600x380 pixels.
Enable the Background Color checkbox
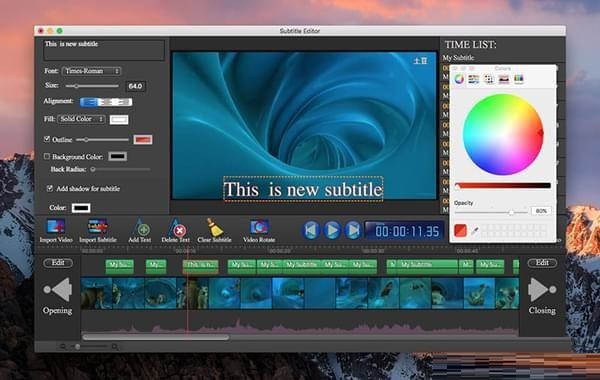point(47,156)
